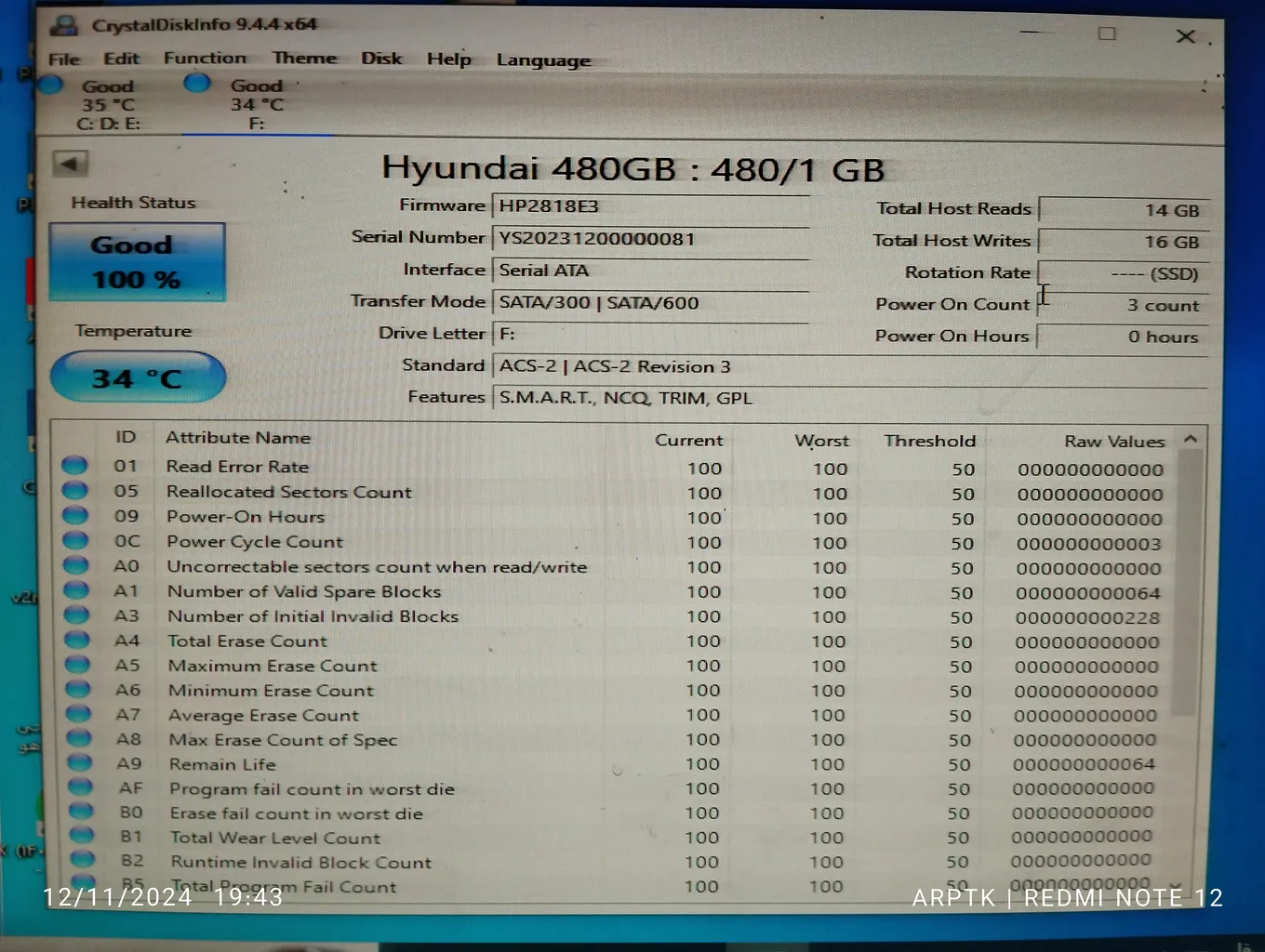Click the 34 °C temperature button
This screenshot has height=952, width=1265.
click(x=138, y=377)
